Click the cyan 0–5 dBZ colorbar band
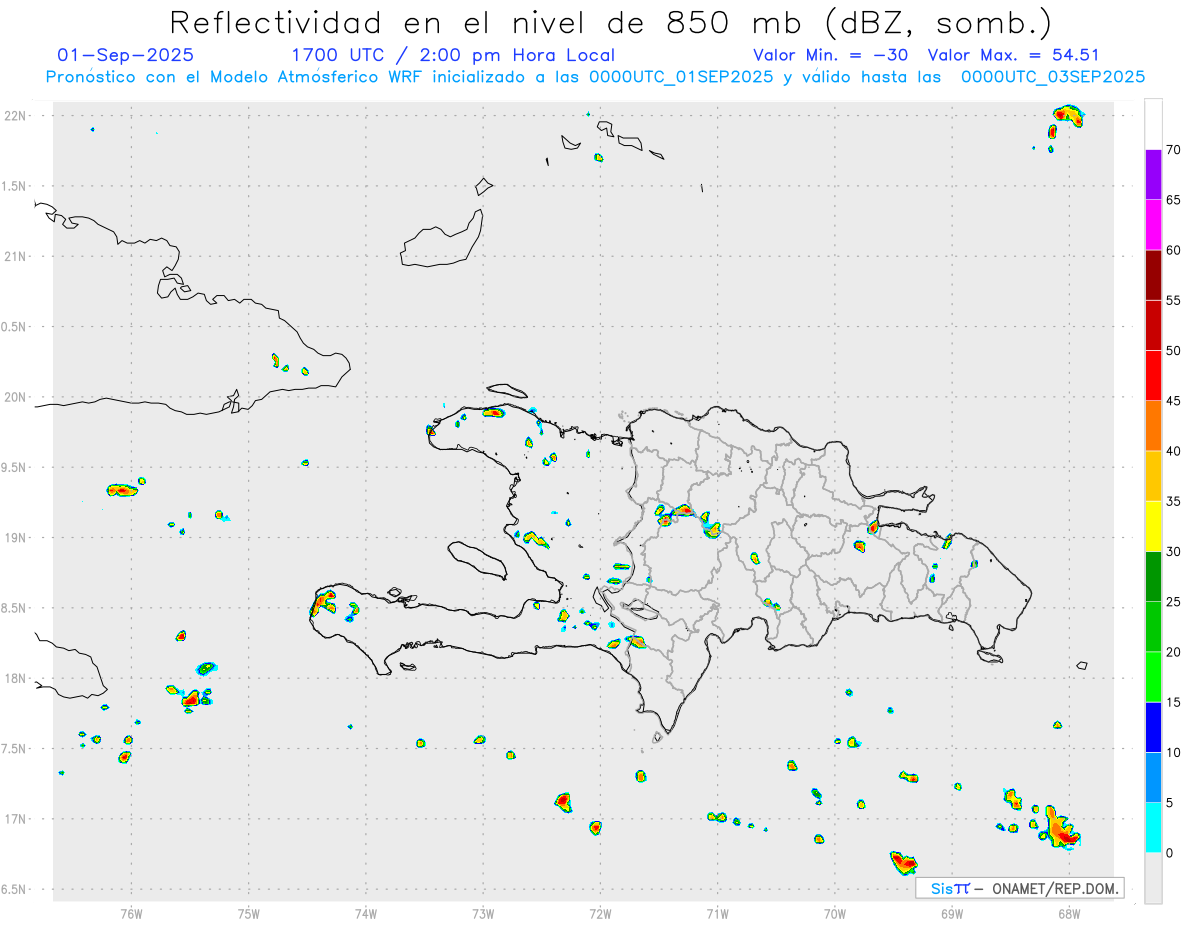1200x927 pixels. tap(1153, 828)
